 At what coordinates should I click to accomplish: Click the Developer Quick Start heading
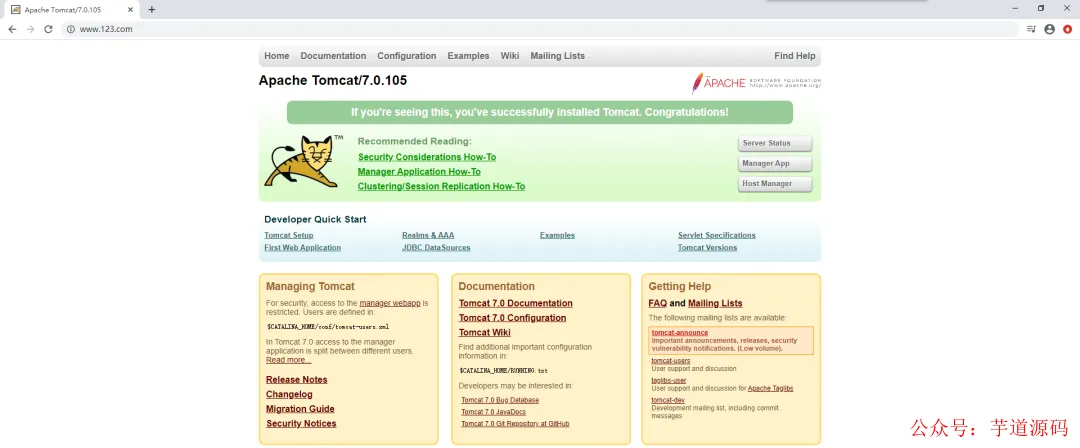click(x=315, y=219)
